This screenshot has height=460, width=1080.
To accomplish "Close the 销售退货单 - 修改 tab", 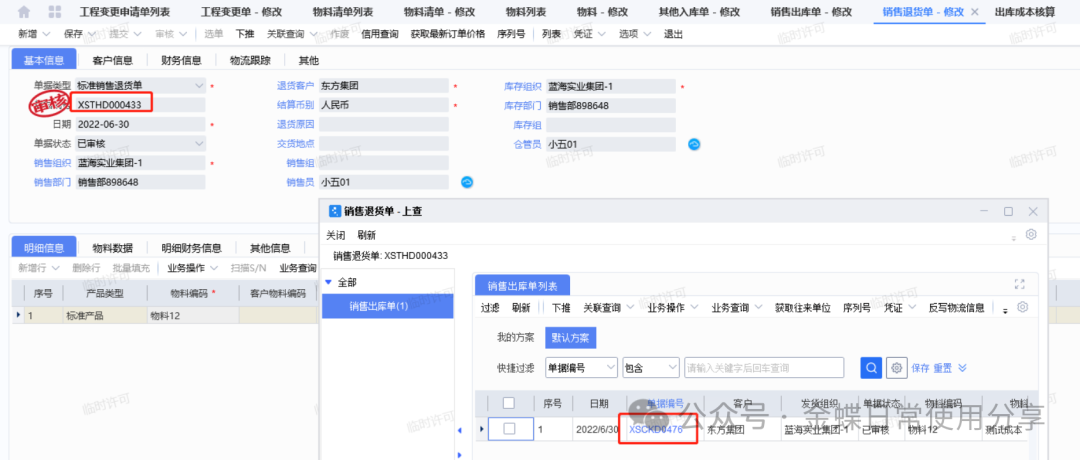I will [974, 12].
